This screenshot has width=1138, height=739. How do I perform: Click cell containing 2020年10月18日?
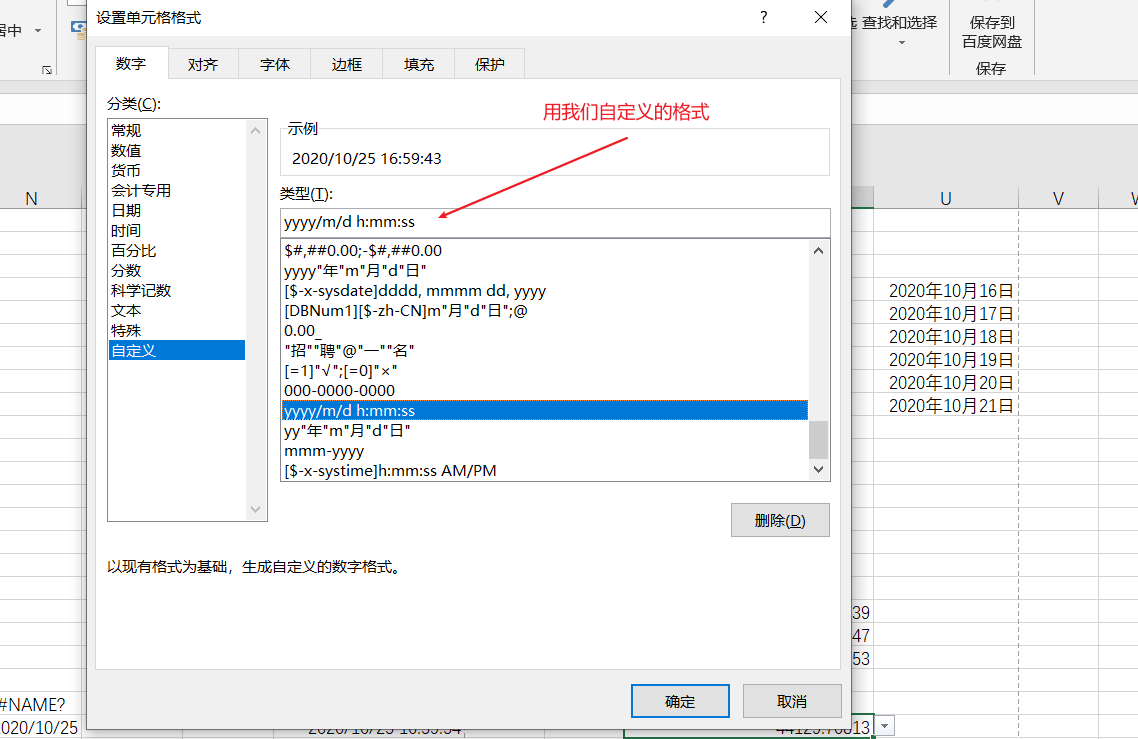click(946, 337)
